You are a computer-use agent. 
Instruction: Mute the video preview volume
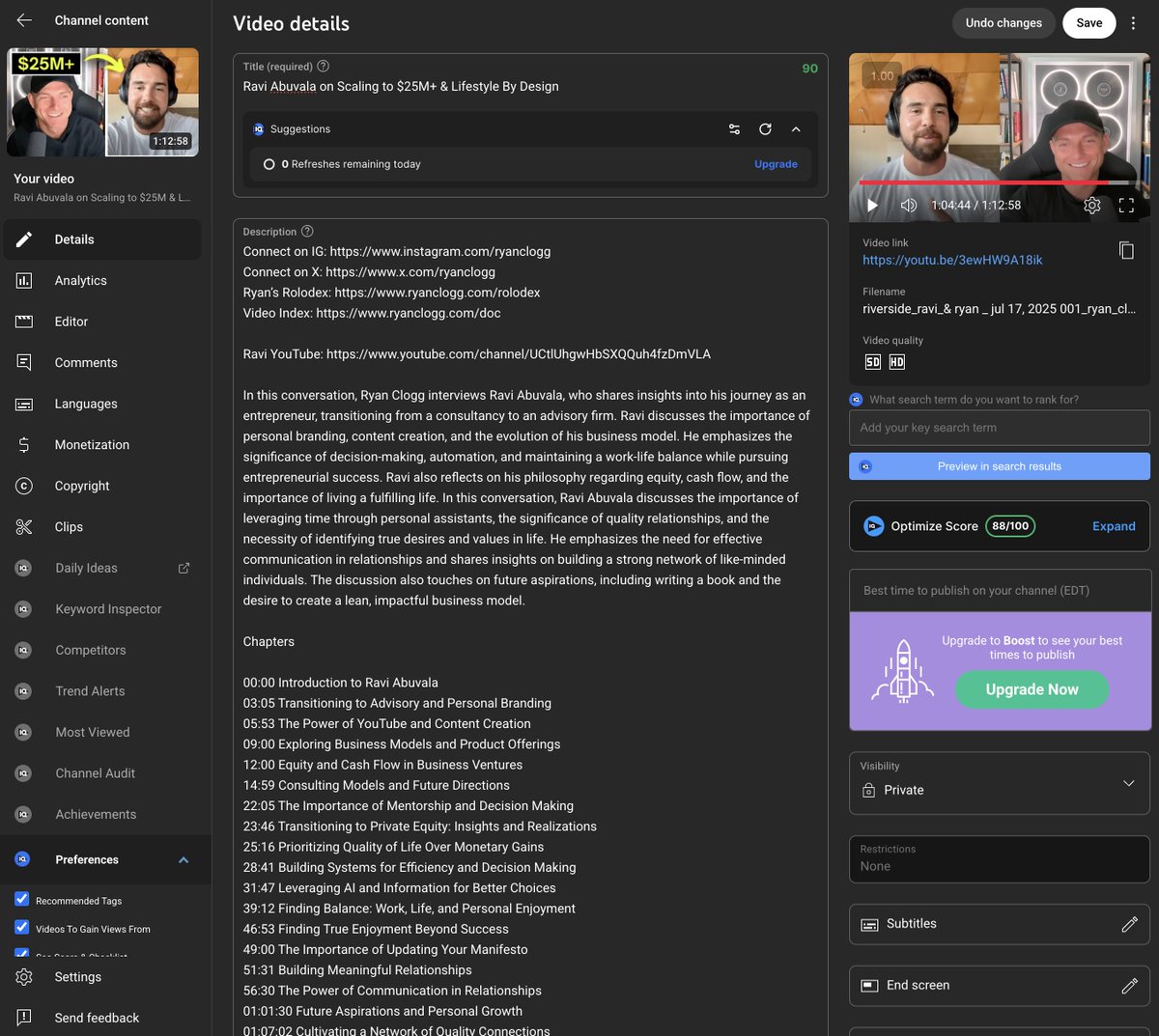click(x=908, y=205)
